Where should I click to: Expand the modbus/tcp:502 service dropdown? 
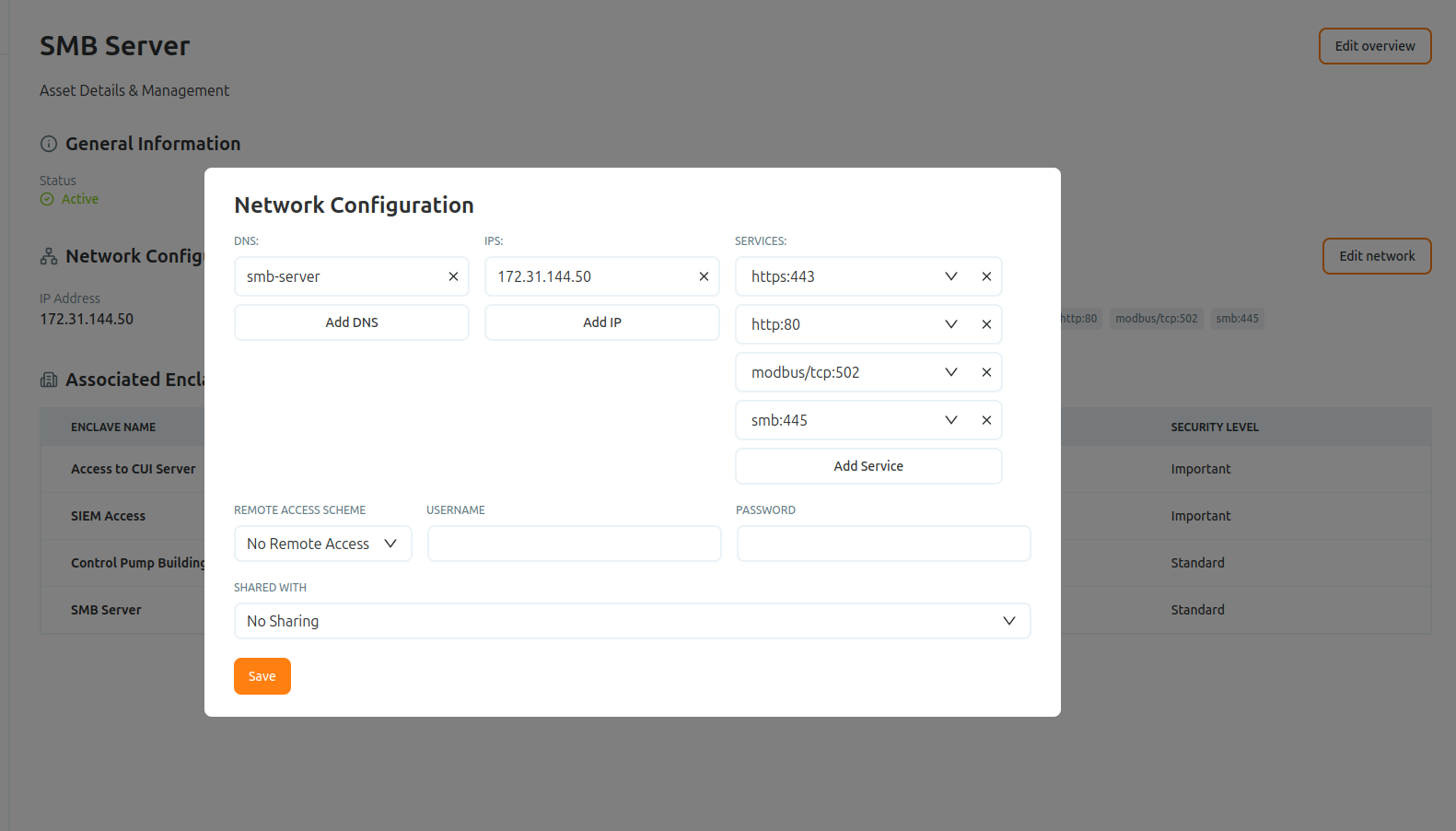pos(951,372)
